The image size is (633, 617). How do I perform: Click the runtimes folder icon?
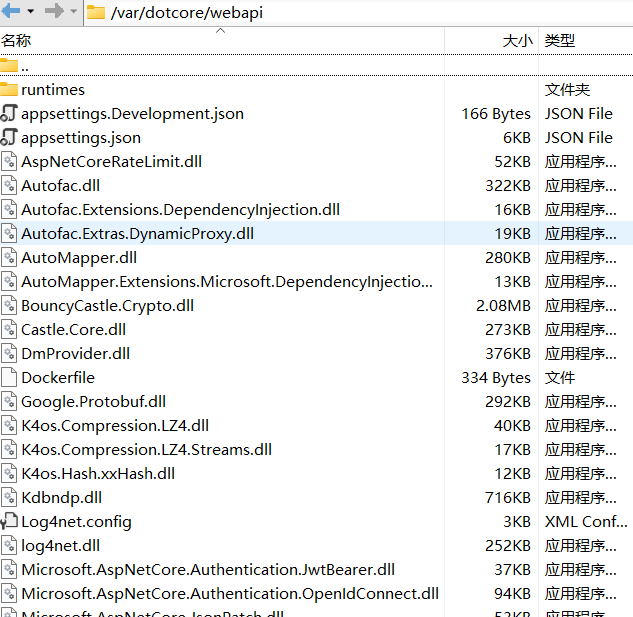[9, 89]
